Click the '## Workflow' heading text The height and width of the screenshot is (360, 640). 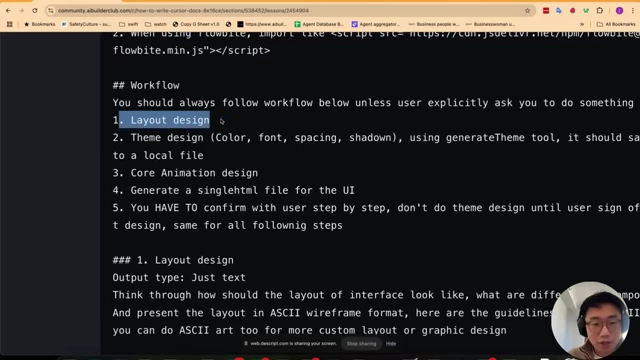coord(146,85)
